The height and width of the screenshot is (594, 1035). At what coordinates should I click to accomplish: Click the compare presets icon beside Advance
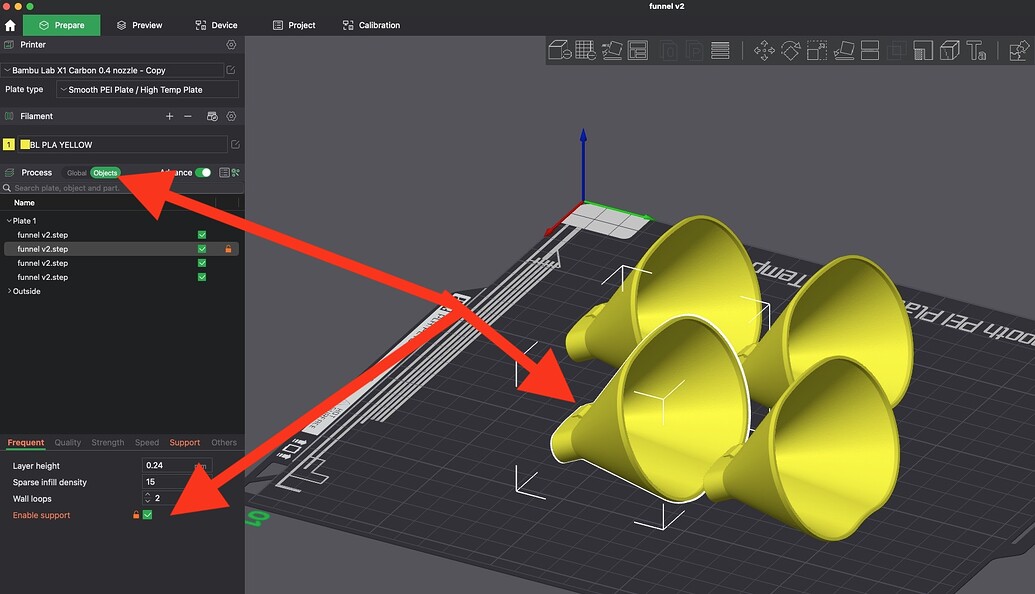pyautogui.click(x=236, y=173)
